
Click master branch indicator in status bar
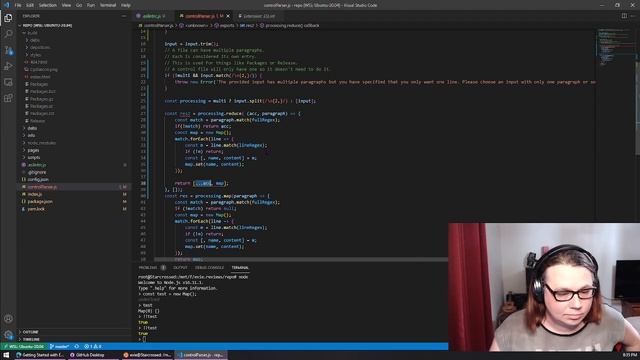tap(60, 347)
